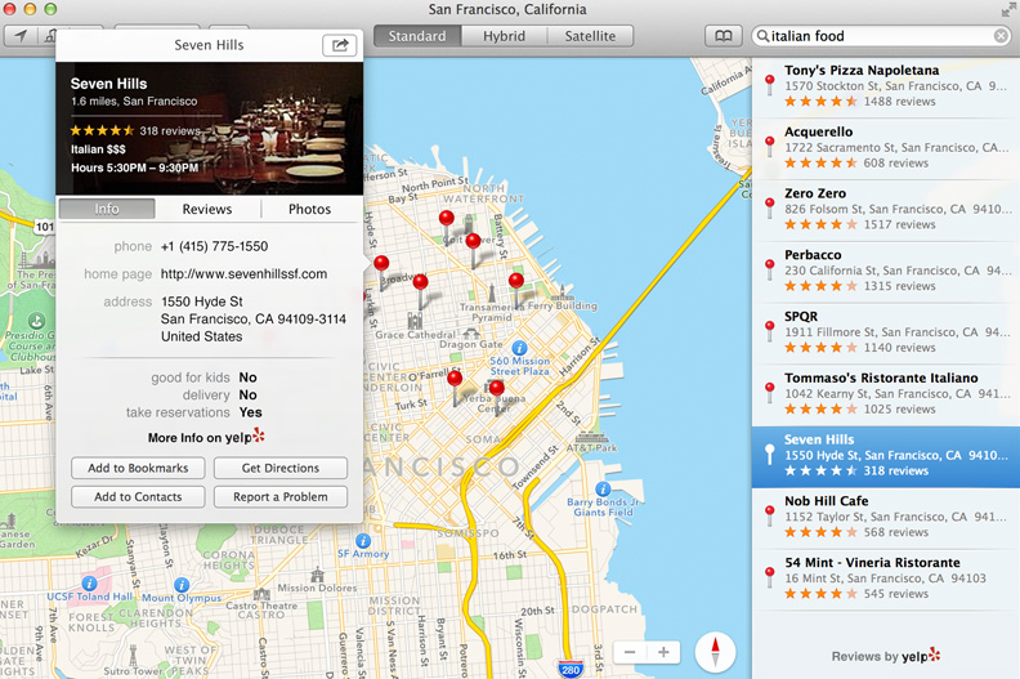Select the Info tab
The image size is (1020, 679).
click(107, 209)
